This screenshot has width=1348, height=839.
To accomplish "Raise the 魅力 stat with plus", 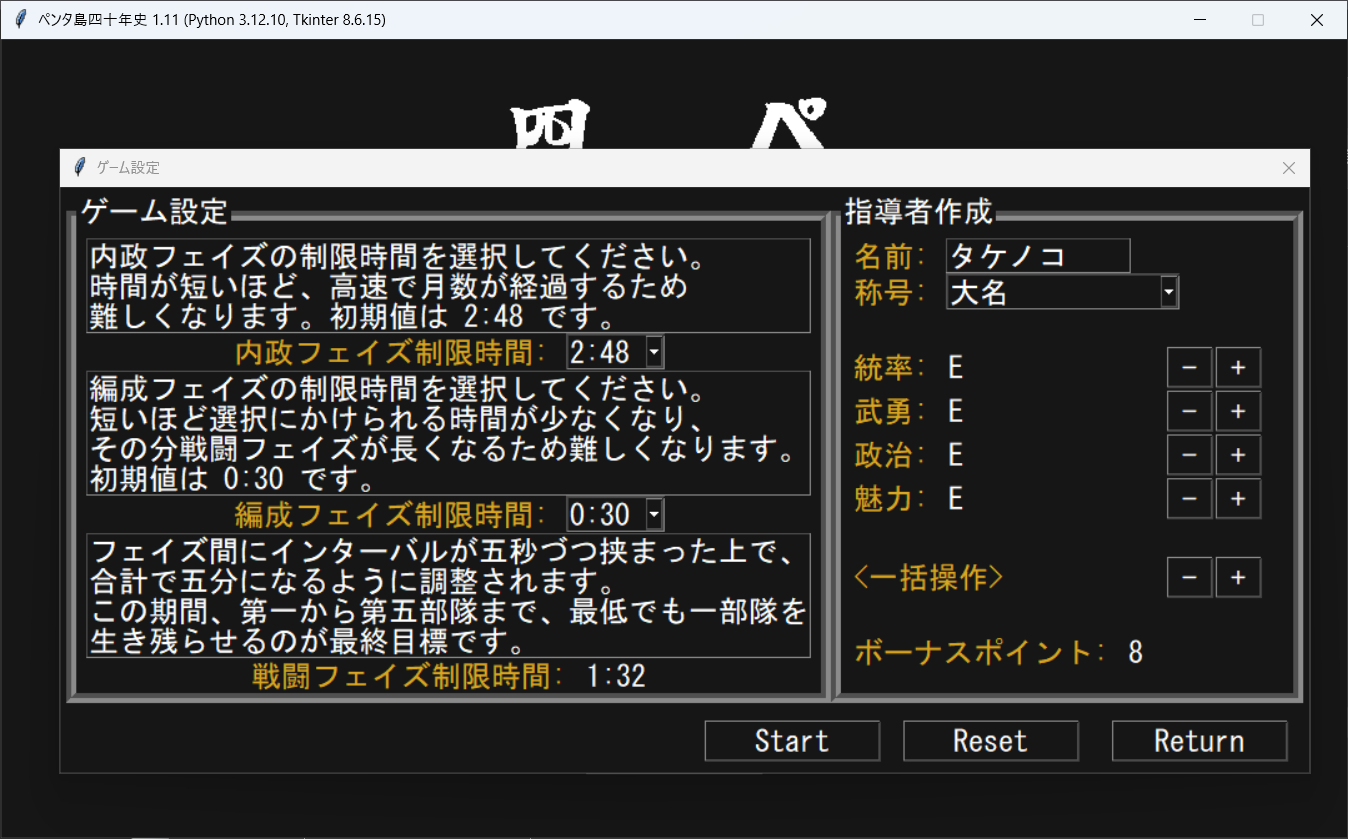I will (1238, 499).
